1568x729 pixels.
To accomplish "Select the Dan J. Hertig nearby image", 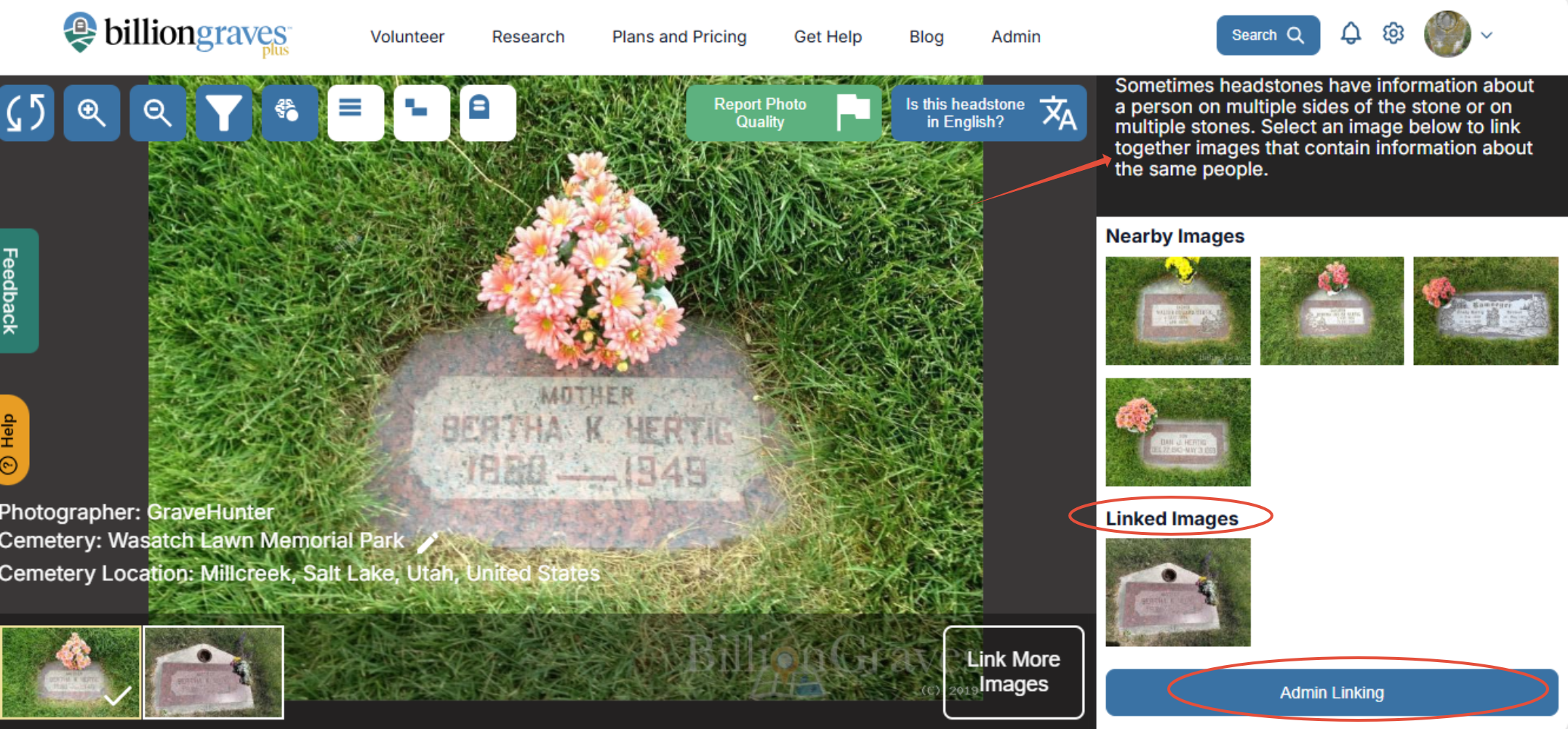I will click(1178, 432).
